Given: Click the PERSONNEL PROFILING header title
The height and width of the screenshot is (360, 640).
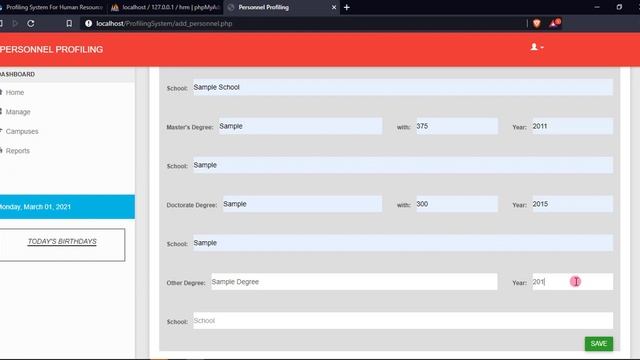Looking at the screenshot, I should click(51, 49).
